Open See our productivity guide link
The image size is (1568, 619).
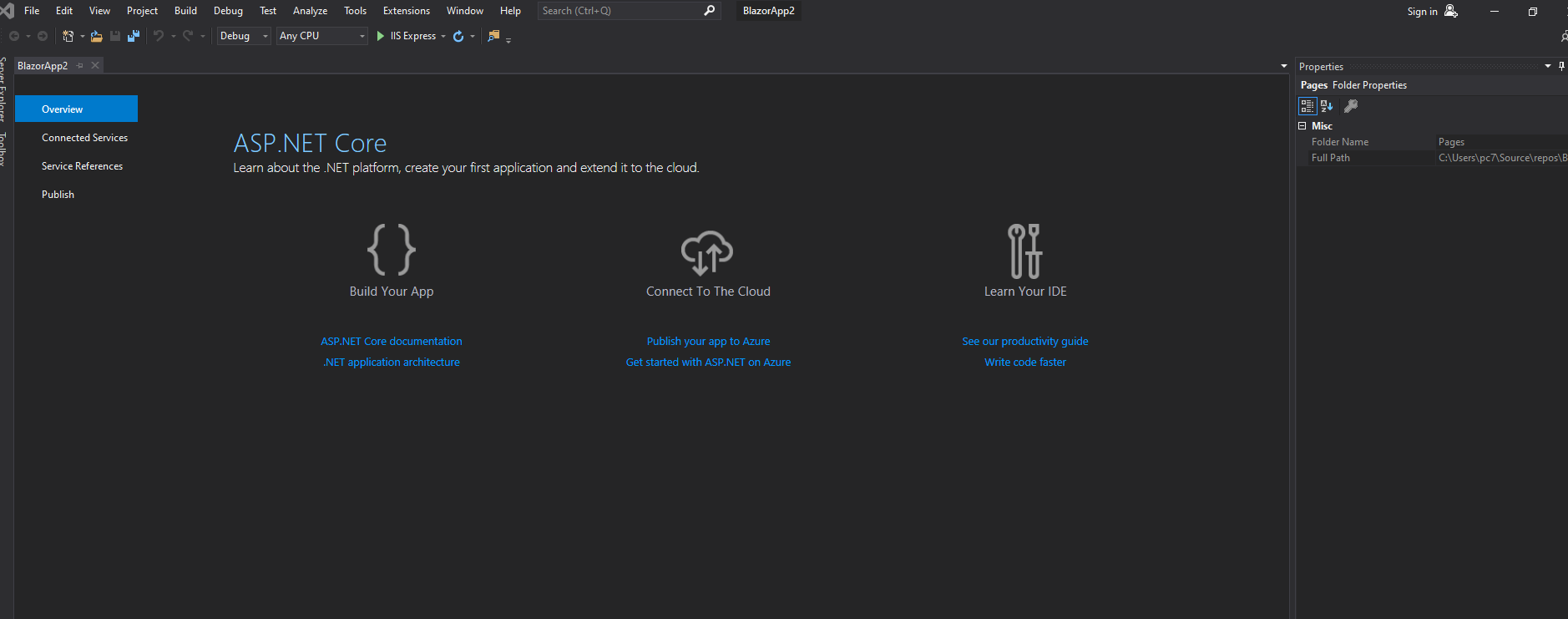tap(1025, 342)
